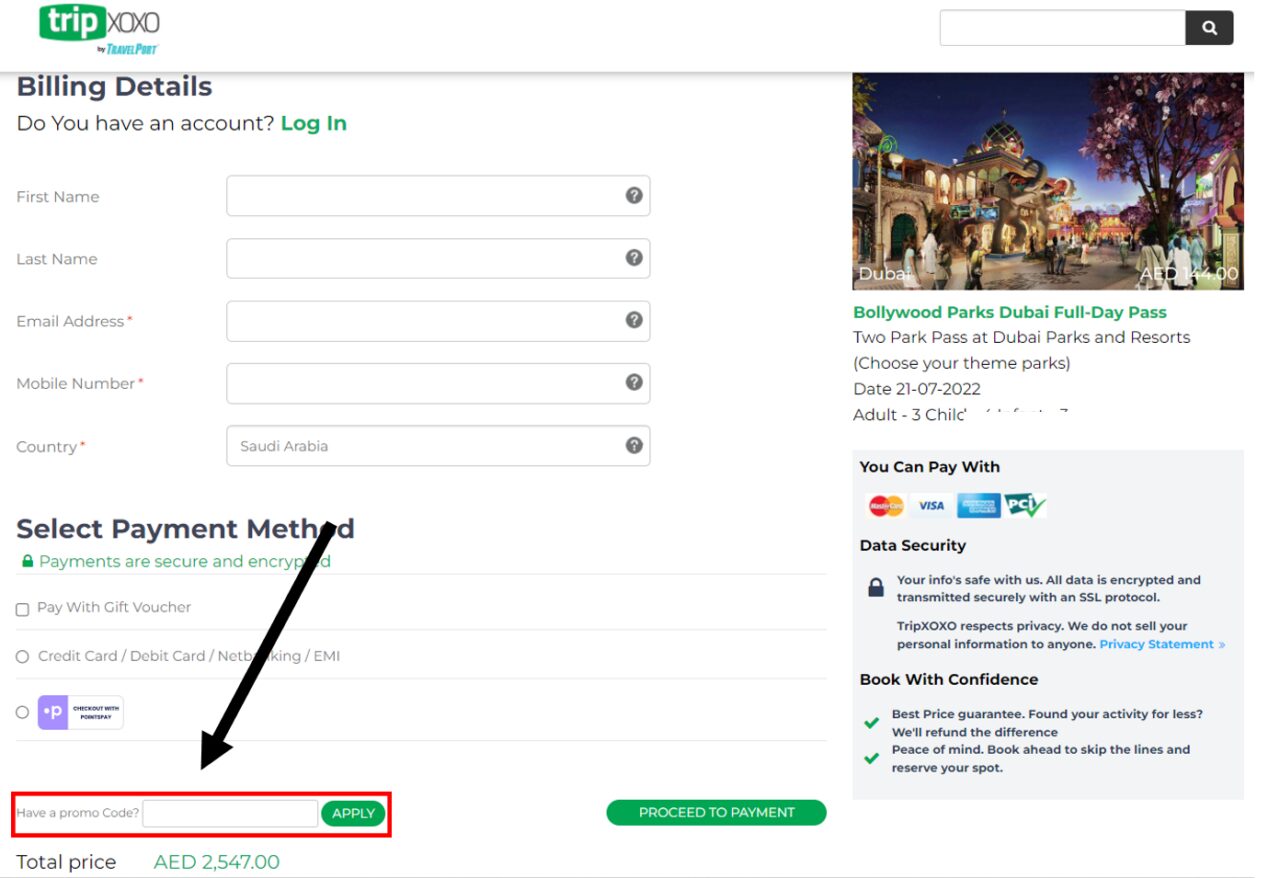Click the Mobile Number input field

click(438, 383)
